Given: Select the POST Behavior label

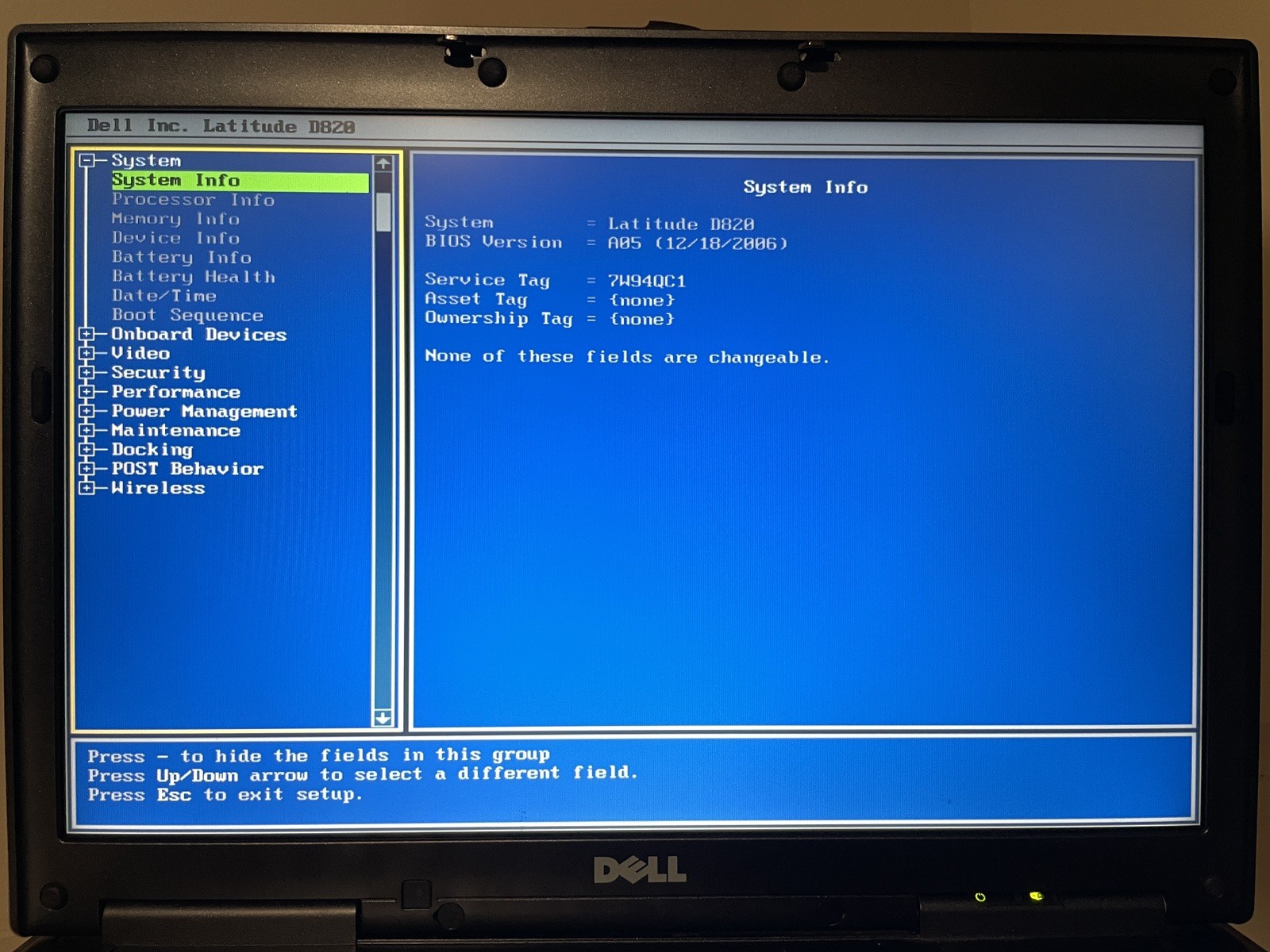Looking at the screenshot, I should pos(187,469).
